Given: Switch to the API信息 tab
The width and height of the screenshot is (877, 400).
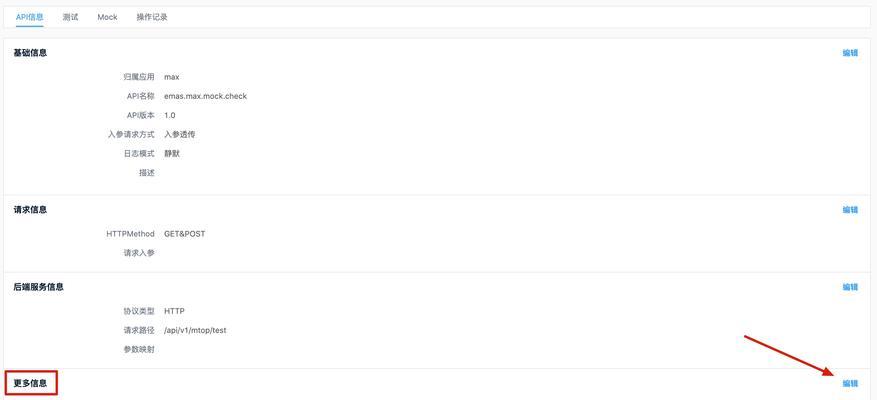Looking at the screenshot, I should pos(29,17).
